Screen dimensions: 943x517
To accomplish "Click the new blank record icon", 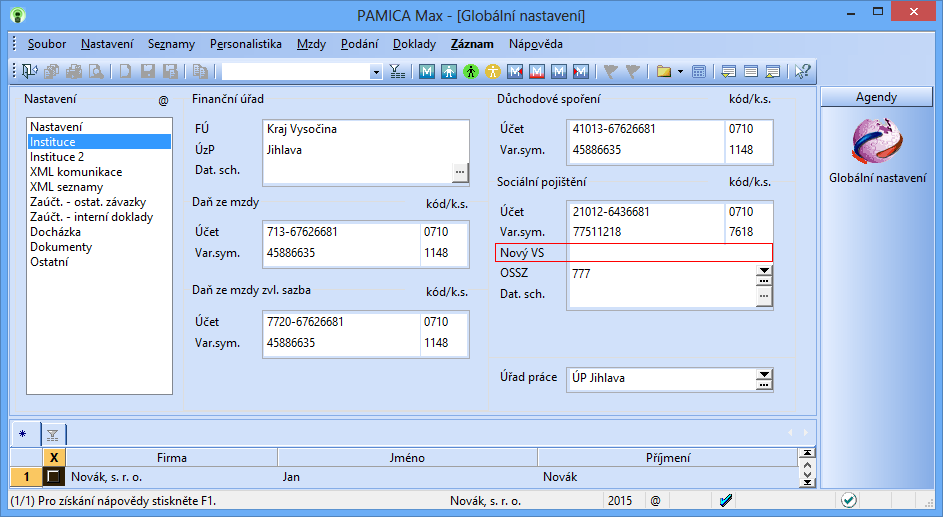I will [125, 72].
